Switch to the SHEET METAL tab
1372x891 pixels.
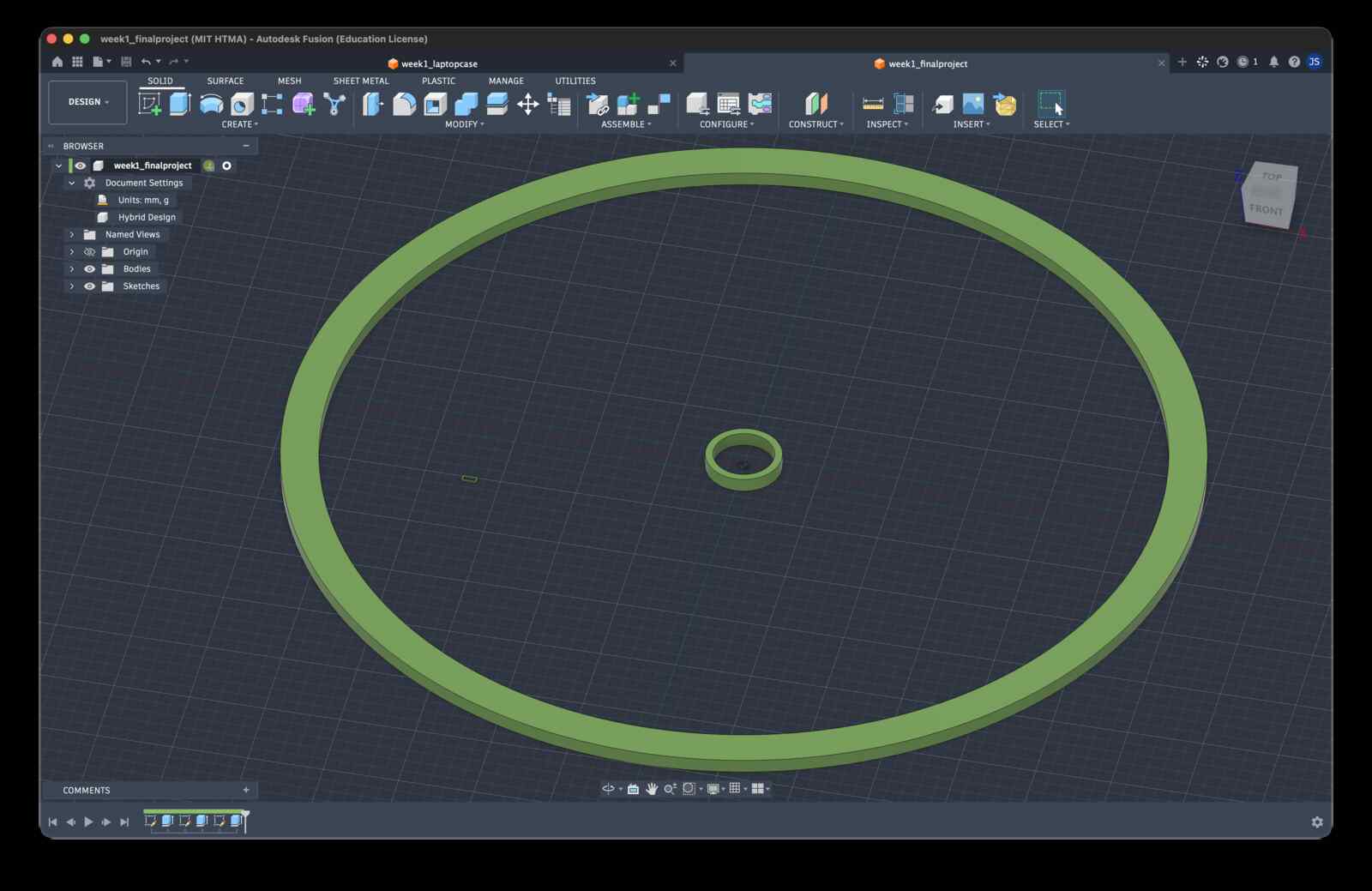361,81
